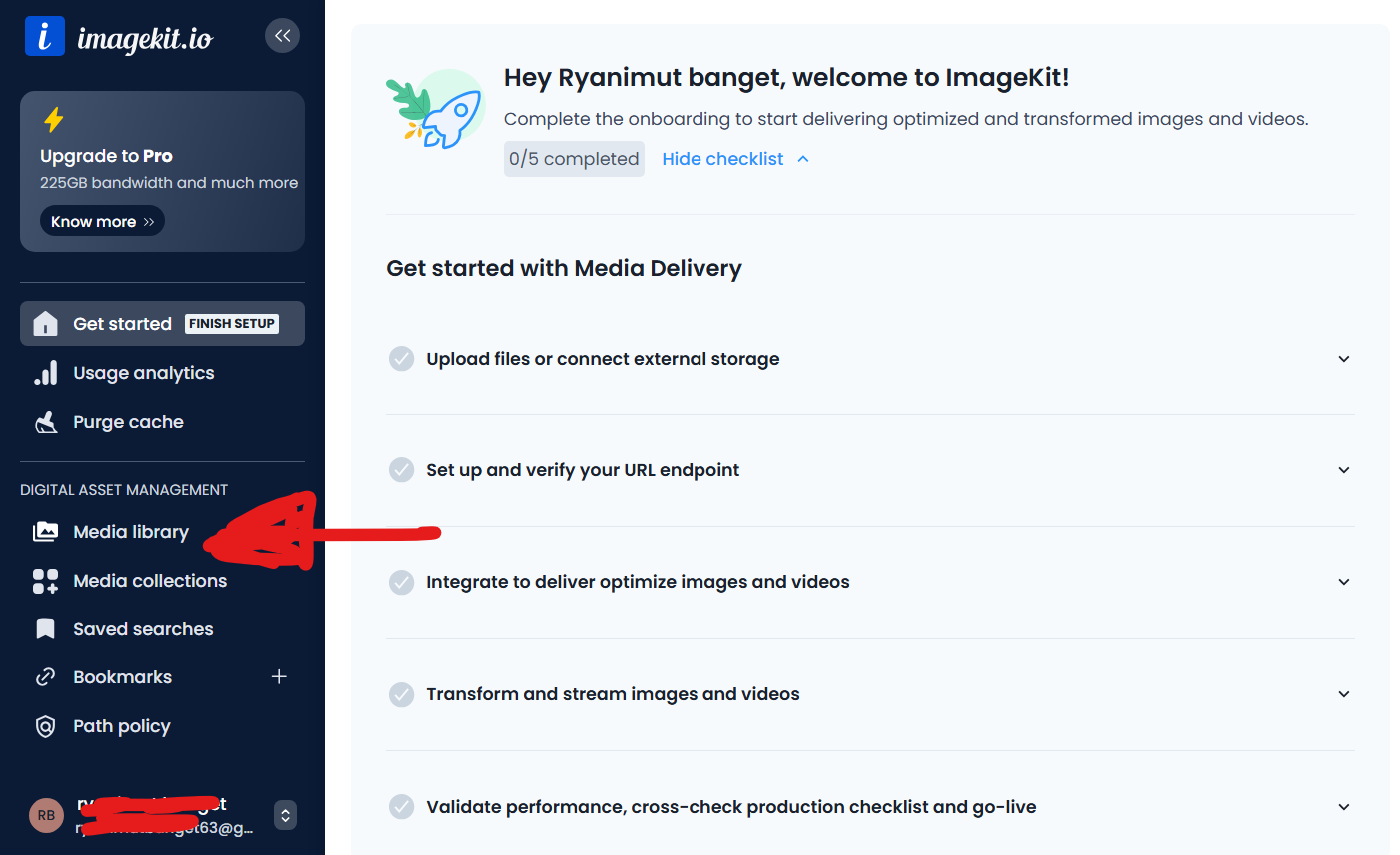Screen dimensions: 1400x855
Task: Click the Path policy shield icon
Action: tap(45, 726)
